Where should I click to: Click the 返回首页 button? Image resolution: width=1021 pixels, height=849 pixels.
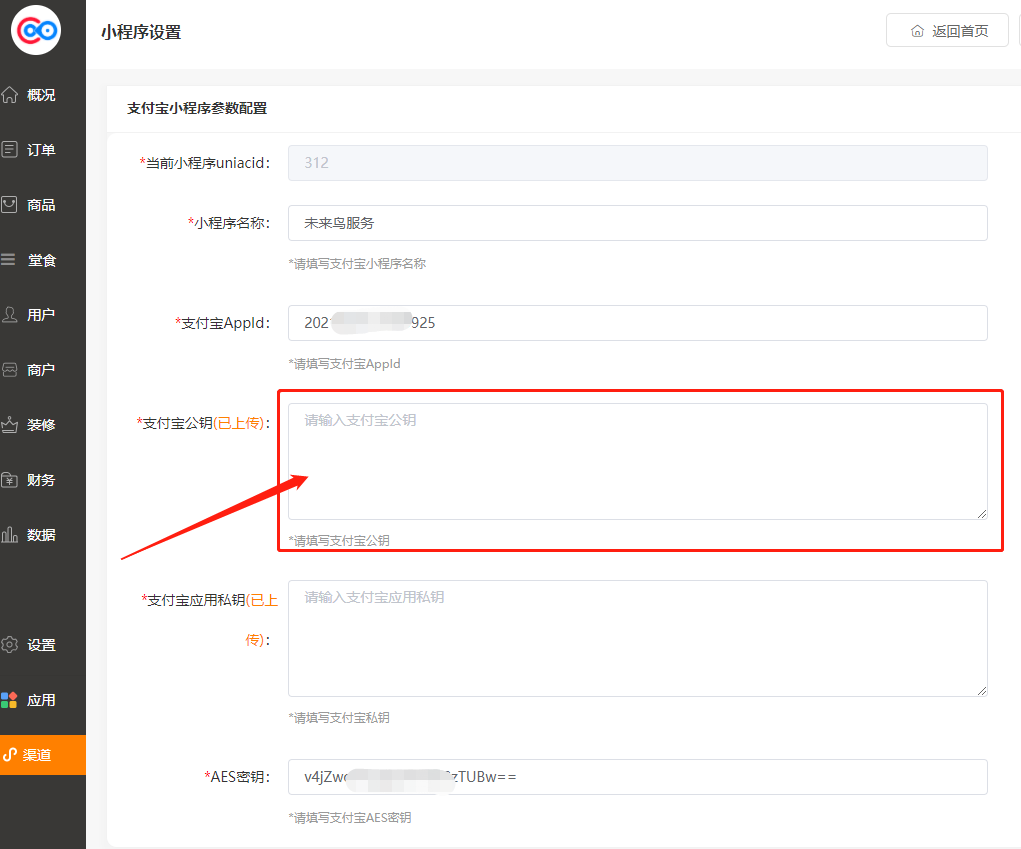click(947, 31)
